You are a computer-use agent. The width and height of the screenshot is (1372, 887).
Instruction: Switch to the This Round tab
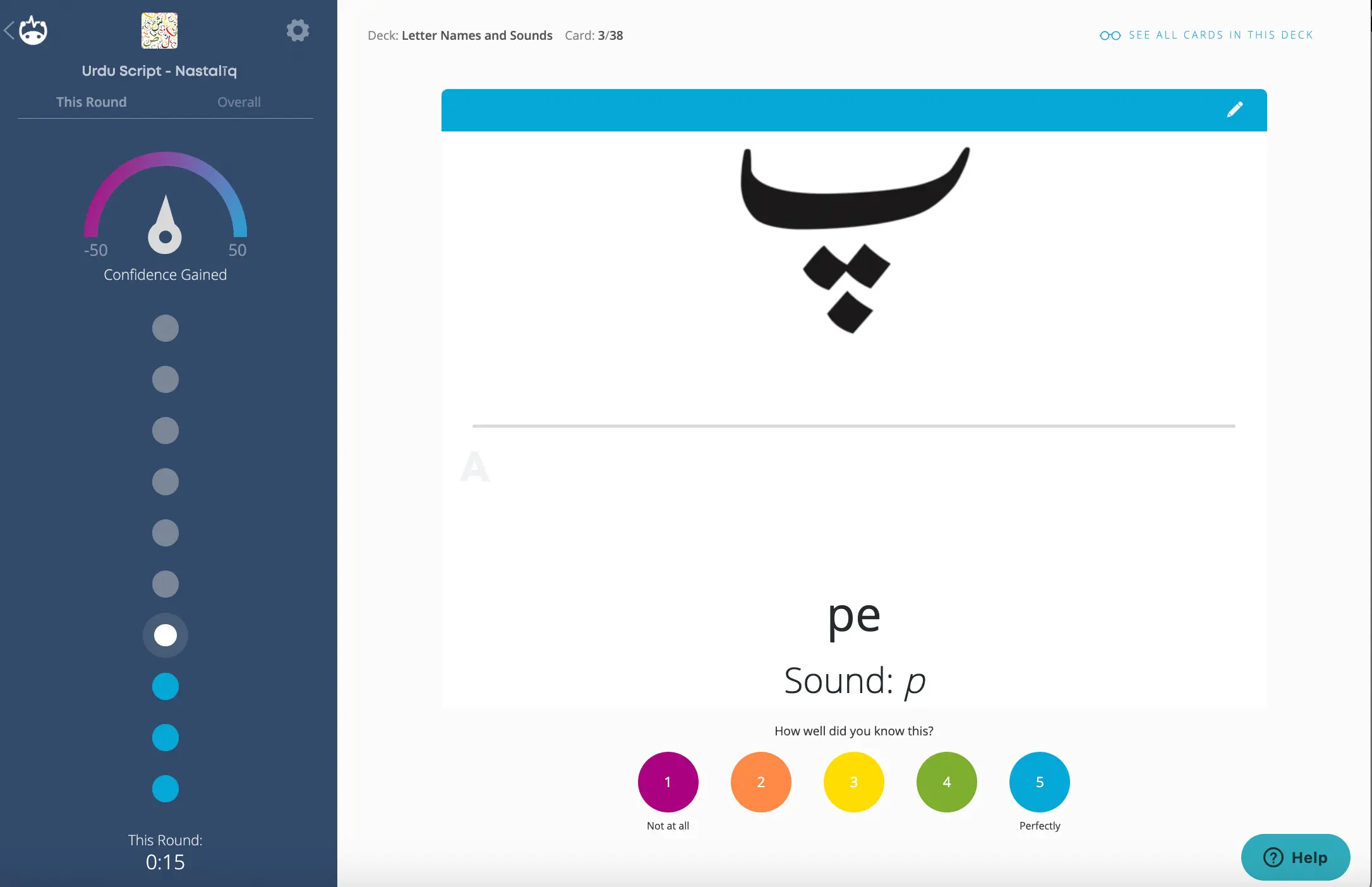tap(91, 101)
